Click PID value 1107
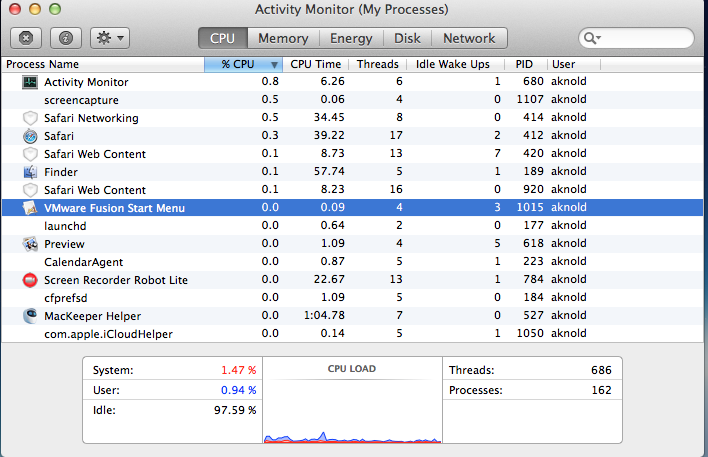This screenshot has width=708, height=457. [530, 99]
